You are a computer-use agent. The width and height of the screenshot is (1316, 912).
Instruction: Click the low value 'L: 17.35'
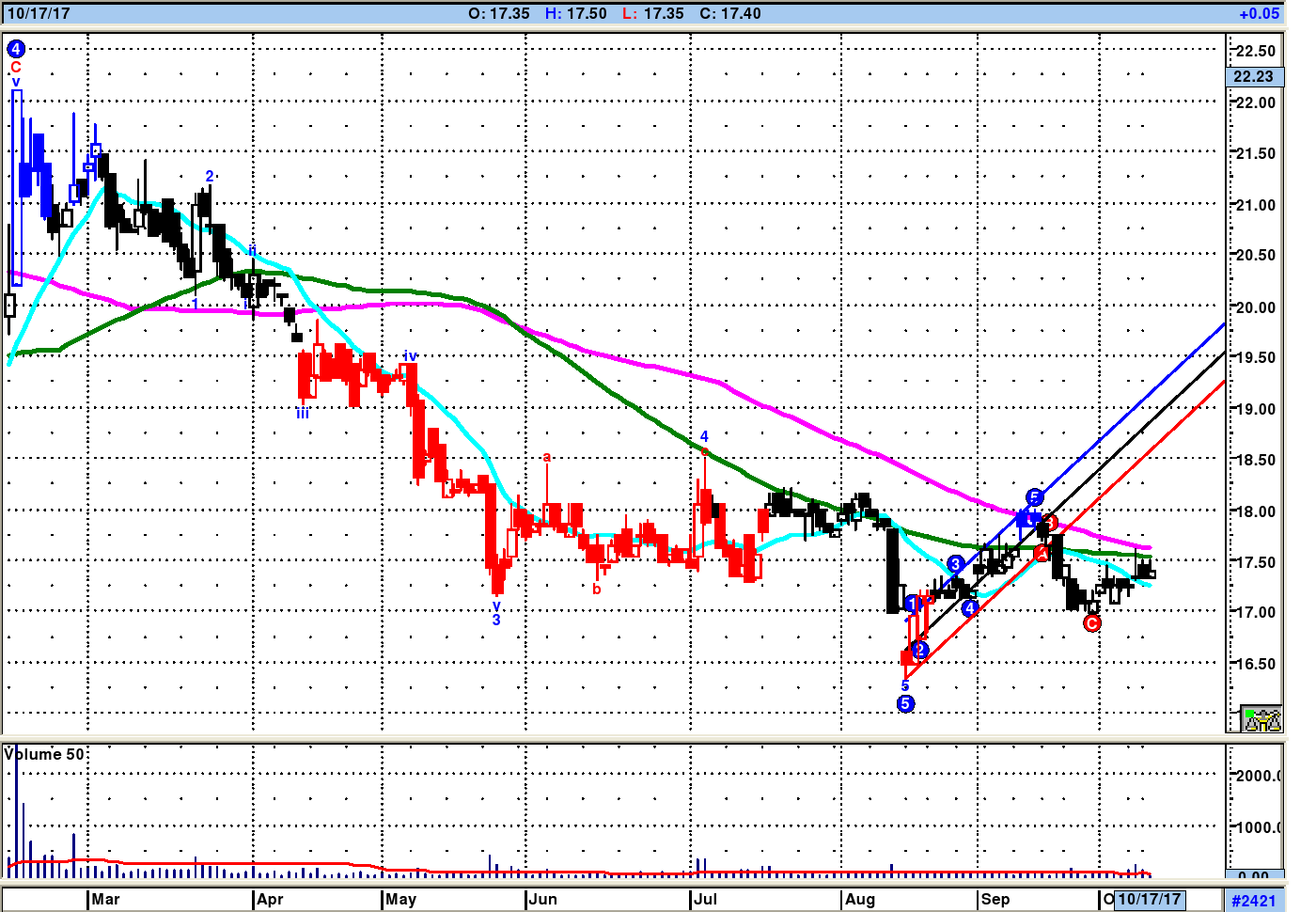(x=653, y=13)
